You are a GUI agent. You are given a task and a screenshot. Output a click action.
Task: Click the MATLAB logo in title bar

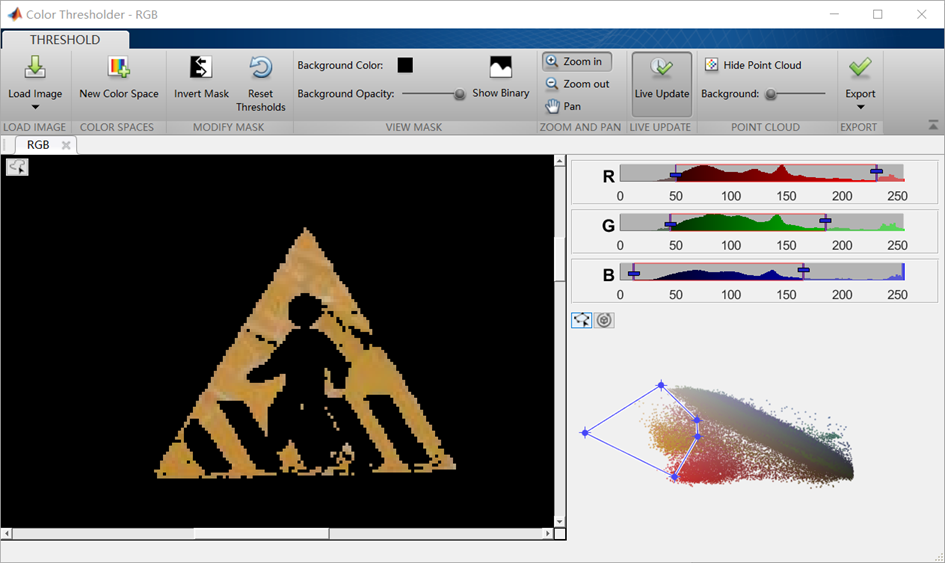tap(14, 14)
